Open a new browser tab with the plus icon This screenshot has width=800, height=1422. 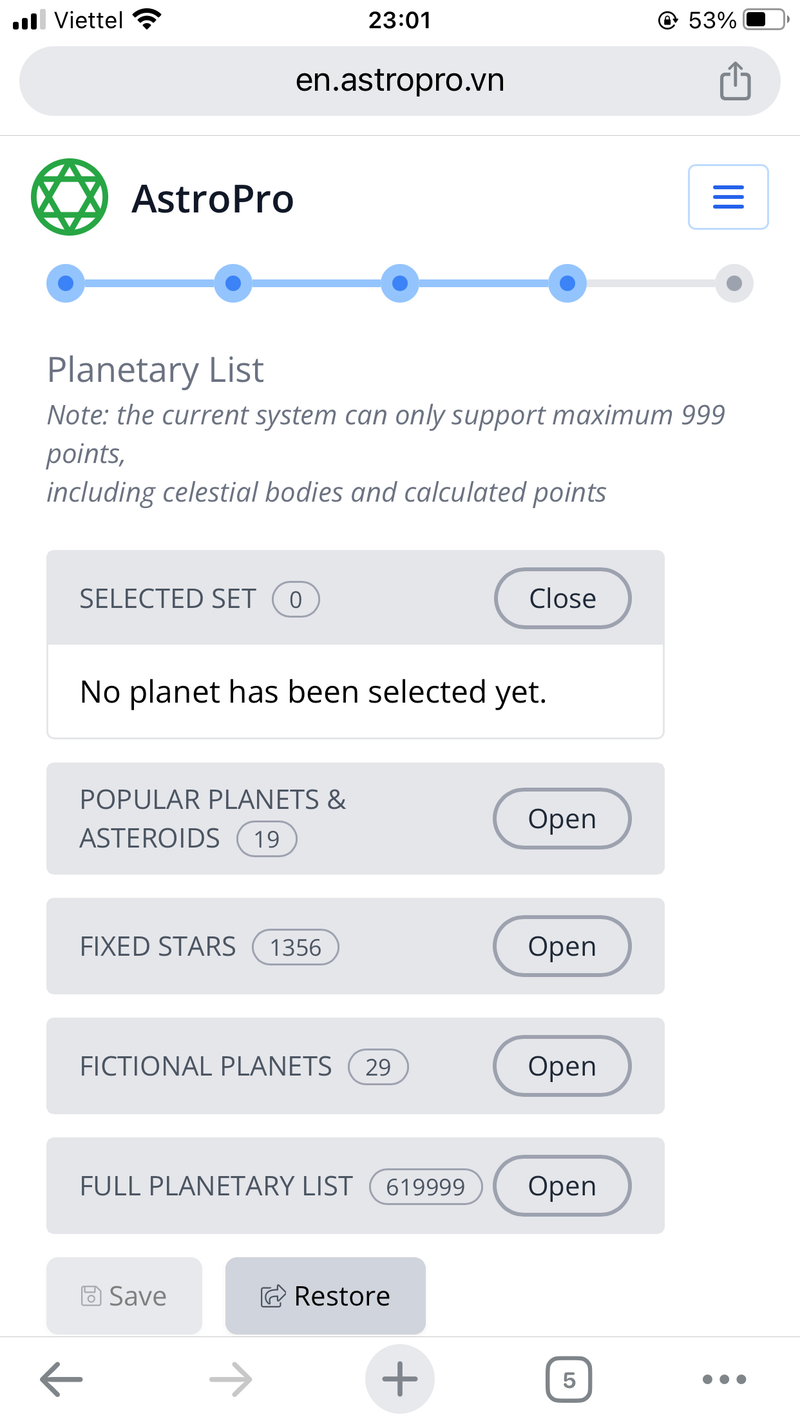pos(400,1378)
